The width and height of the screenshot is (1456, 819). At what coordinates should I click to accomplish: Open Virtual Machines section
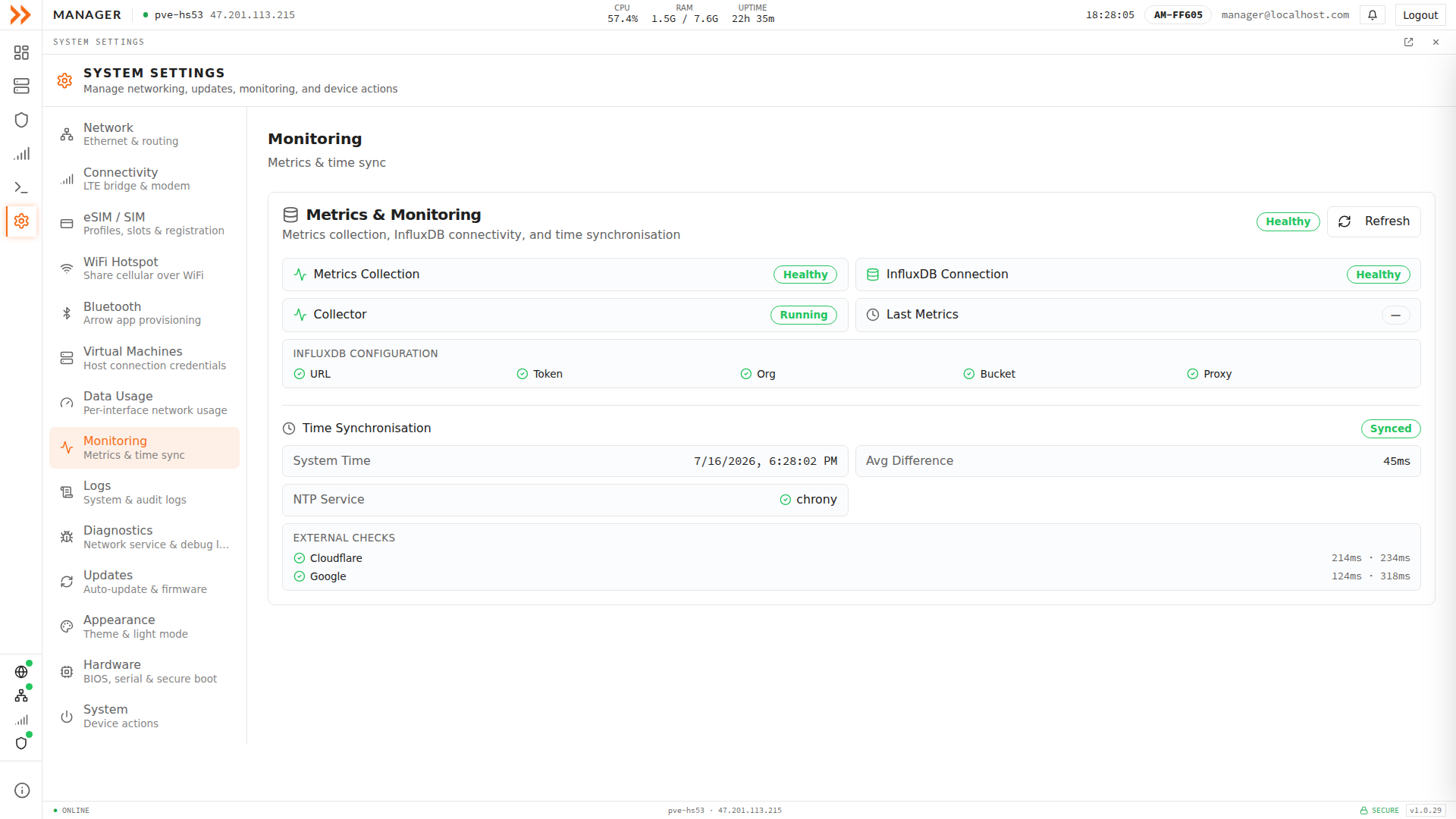(144, 358)
